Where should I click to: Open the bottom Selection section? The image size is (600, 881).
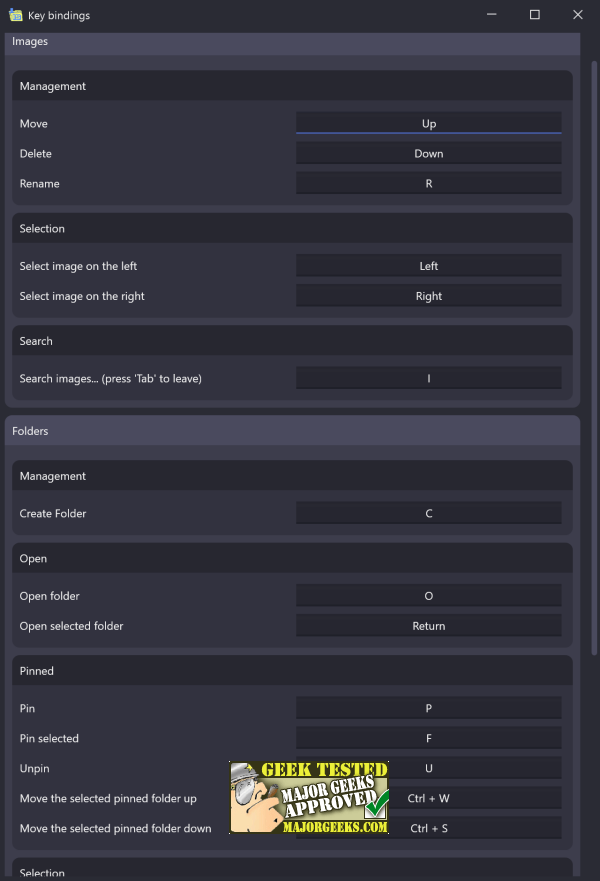point(42,871)
